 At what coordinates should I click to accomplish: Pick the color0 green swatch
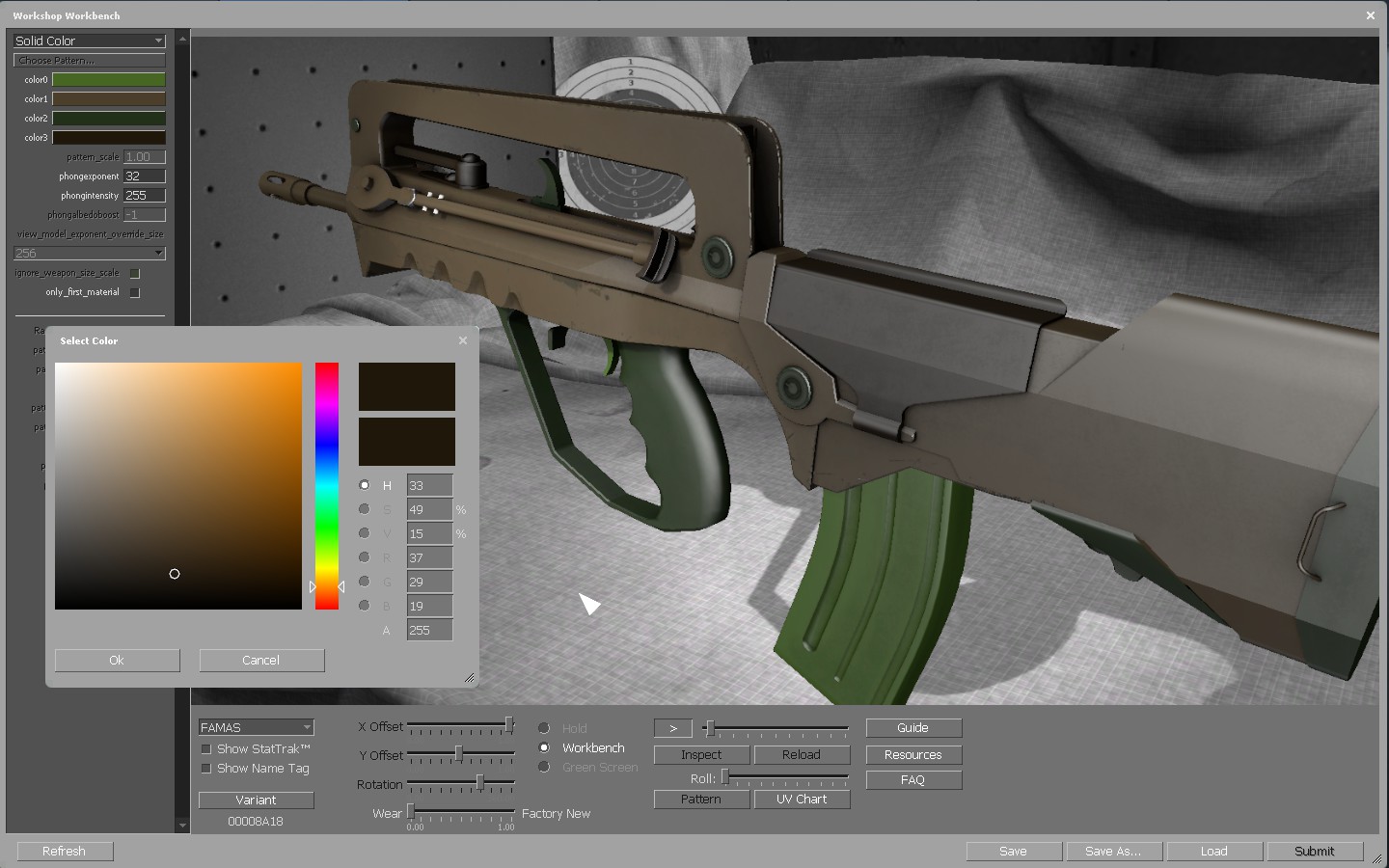(x=109, y=79)
